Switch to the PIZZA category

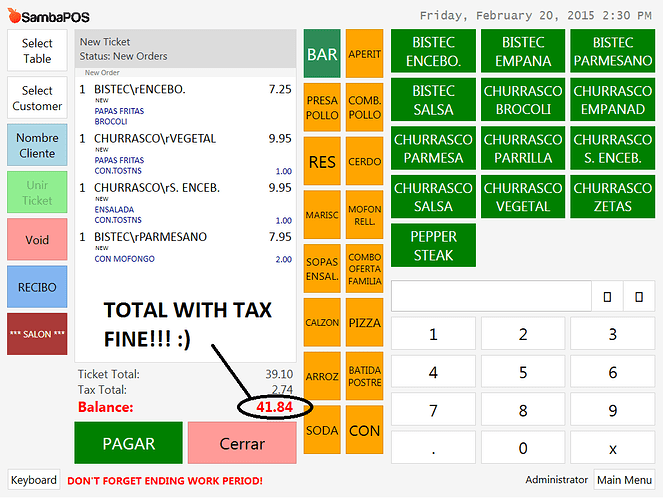(x=365, y=323)
